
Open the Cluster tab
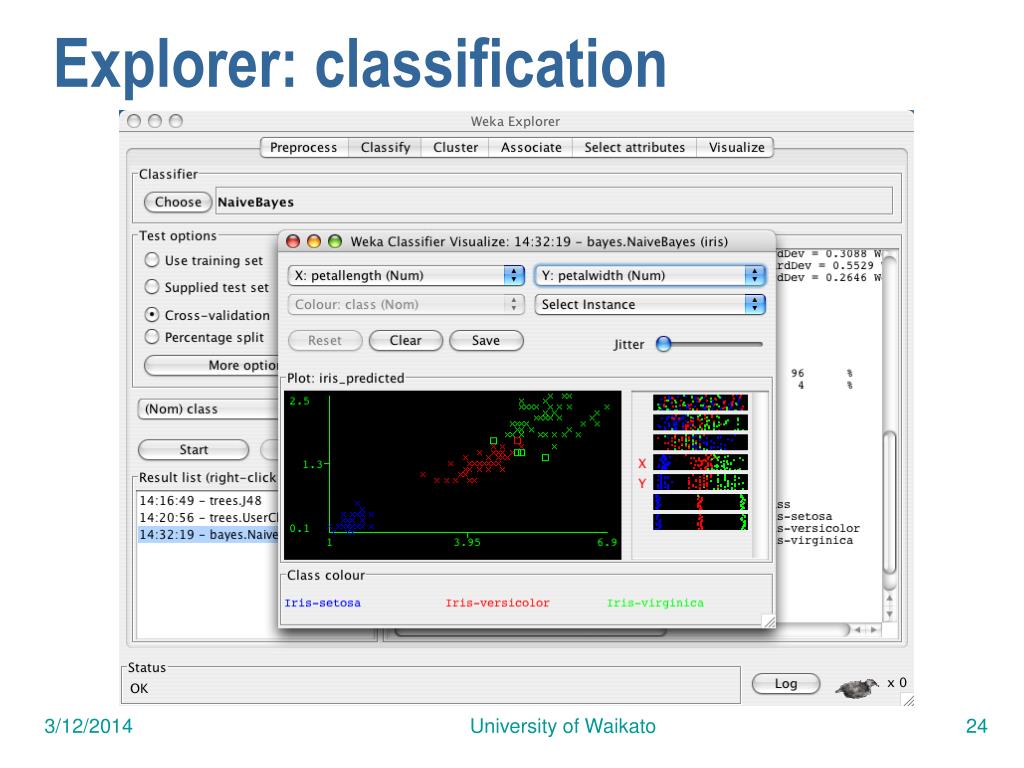tap(455, 148)
